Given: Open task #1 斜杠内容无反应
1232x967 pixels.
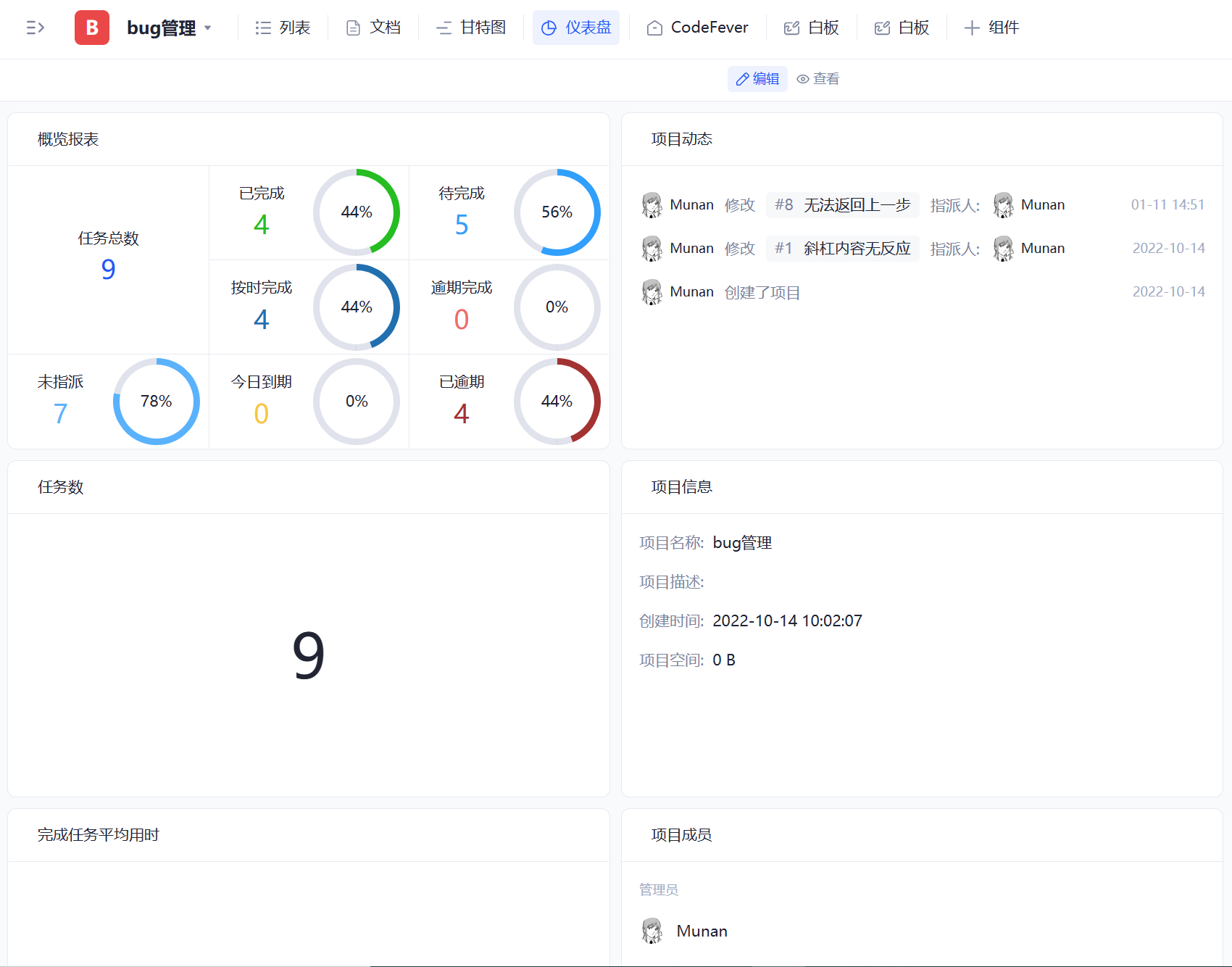Looking at the screenshot, I should click(x=842, y=249).
